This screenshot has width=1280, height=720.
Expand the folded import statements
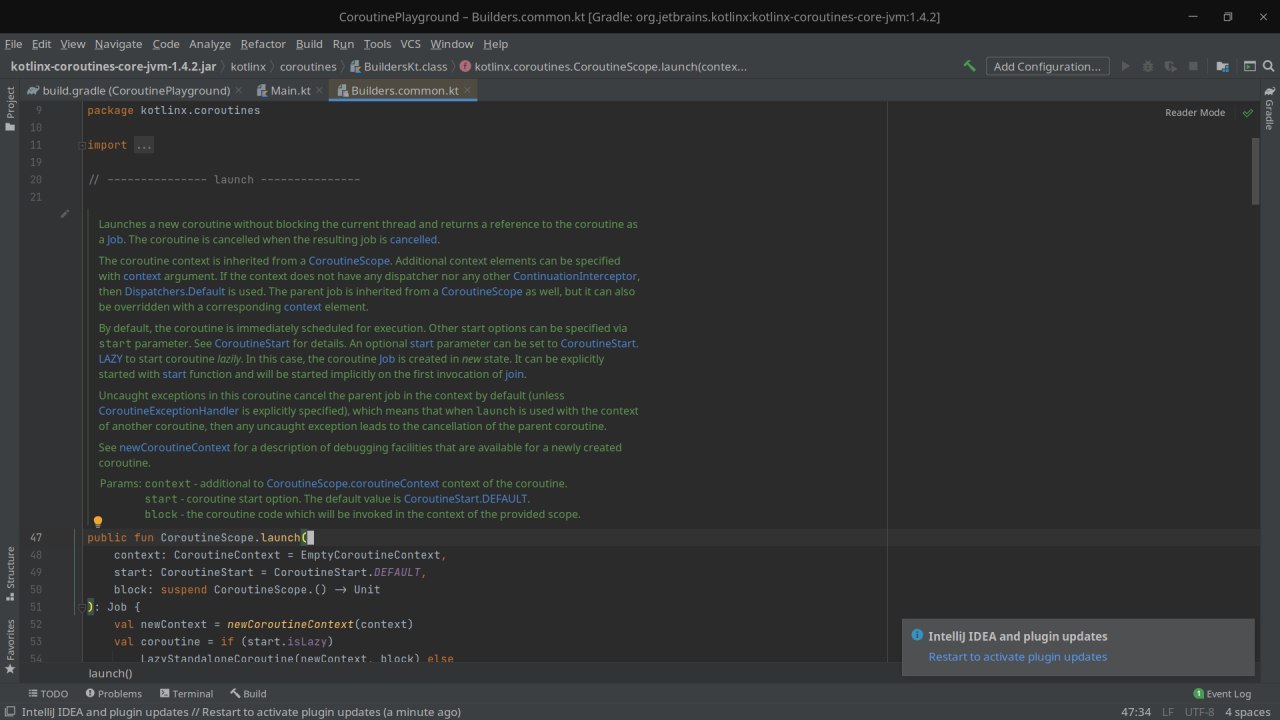[x=81, y=145]
